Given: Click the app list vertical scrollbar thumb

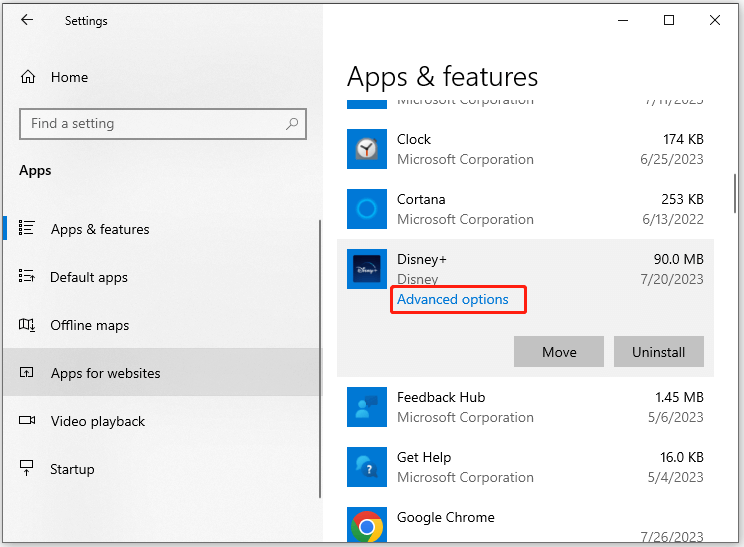Looking at the screenshot, I should [x=735, y=194].
